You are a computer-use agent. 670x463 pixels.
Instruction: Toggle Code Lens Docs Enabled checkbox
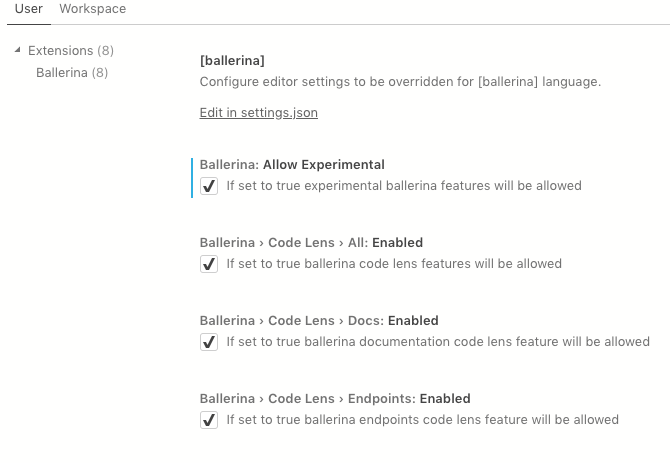(x=209, y=342)
